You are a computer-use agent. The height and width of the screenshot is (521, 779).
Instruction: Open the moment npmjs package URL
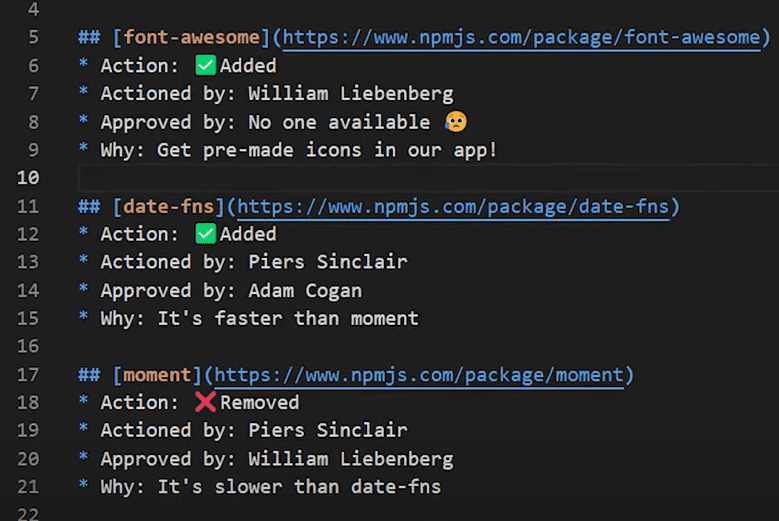coord(419,375)
